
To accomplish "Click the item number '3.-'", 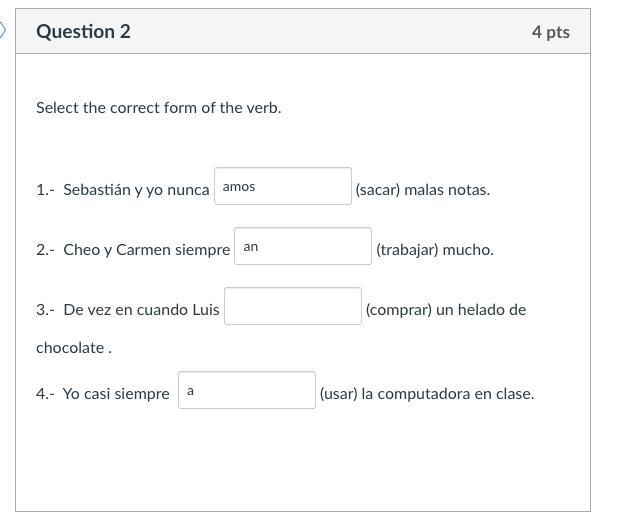I will point(45,310).
